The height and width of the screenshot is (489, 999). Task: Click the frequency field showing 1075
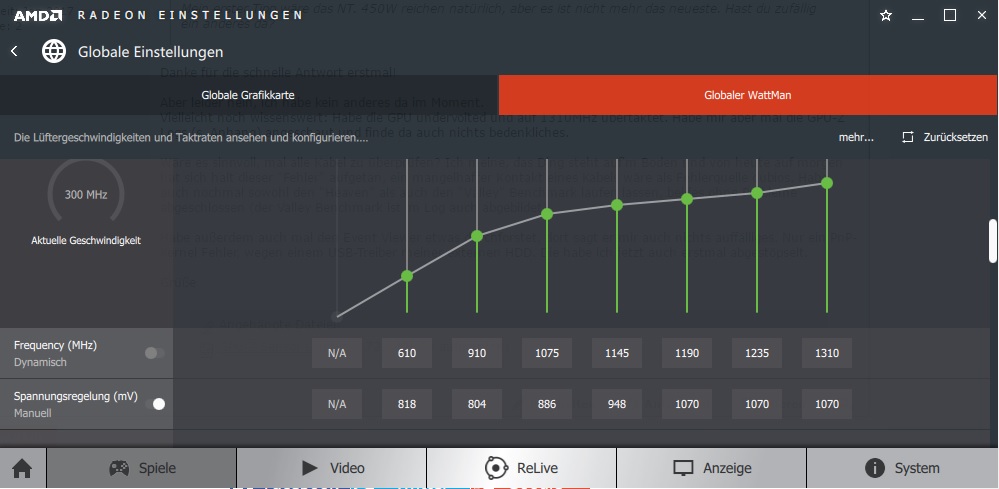(547, 353)
